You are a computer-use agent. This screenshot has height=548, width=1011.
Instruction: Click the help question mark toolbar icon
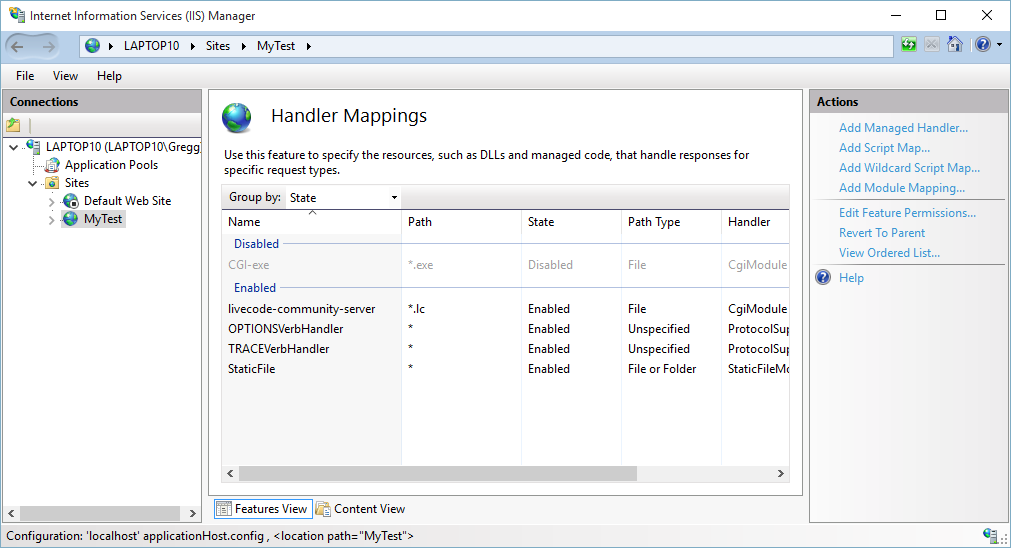pos(982,45)
